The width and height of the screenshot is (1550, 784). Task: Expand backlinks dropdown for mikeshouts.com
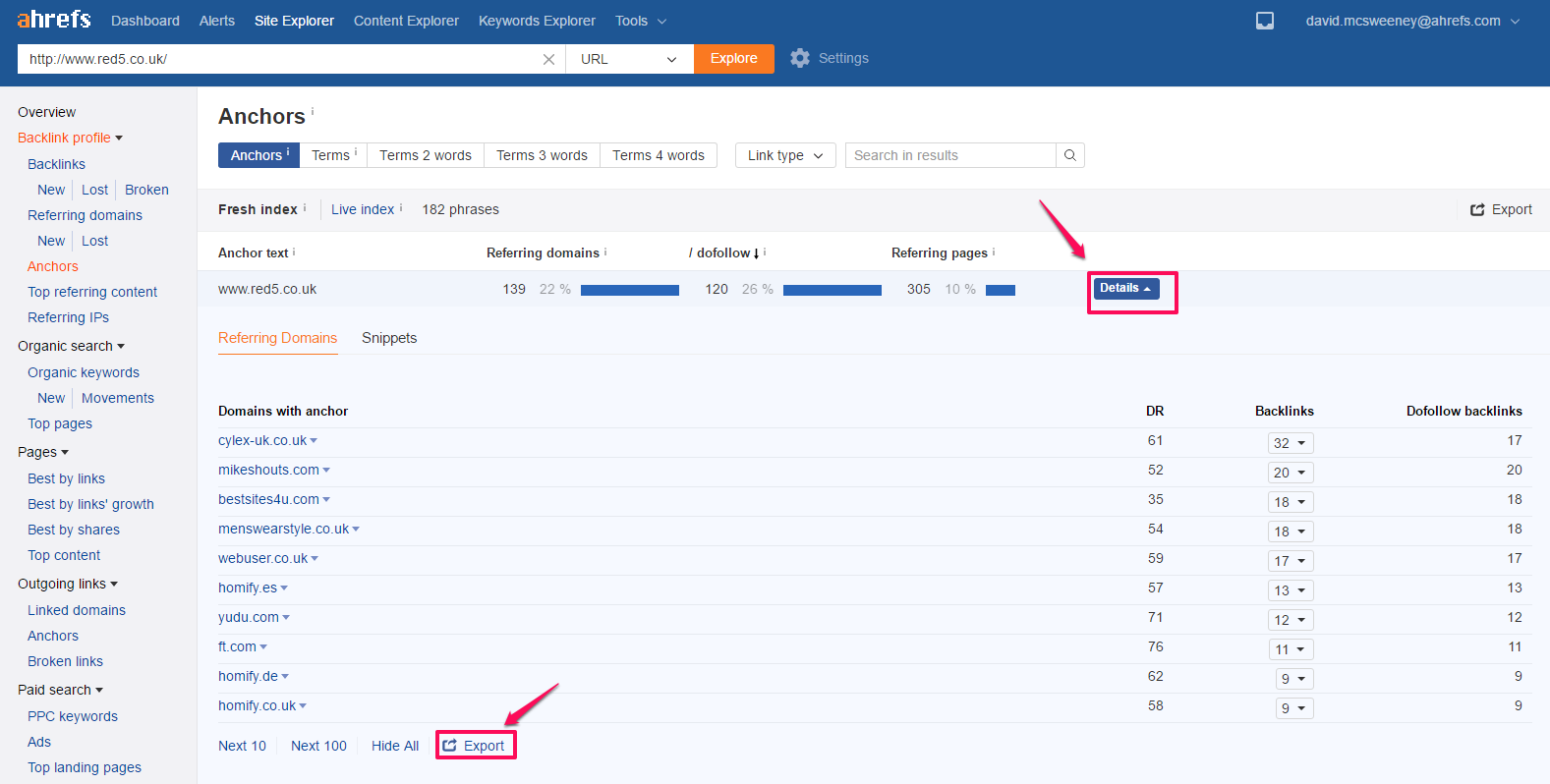pyautogui.click(x=1291, y=473)
